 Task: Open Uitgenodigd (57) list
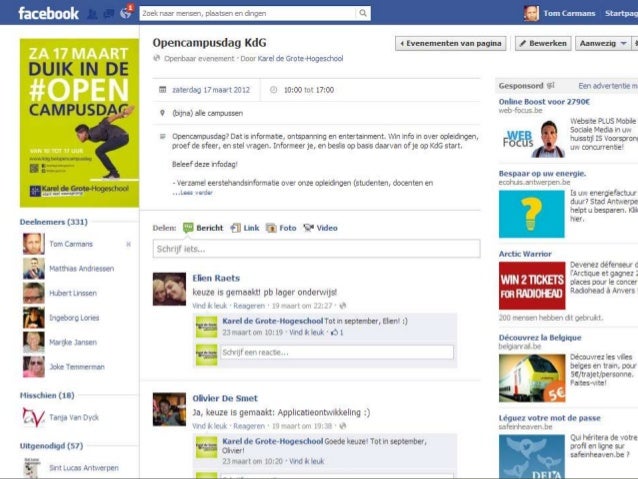click(51, 446)
